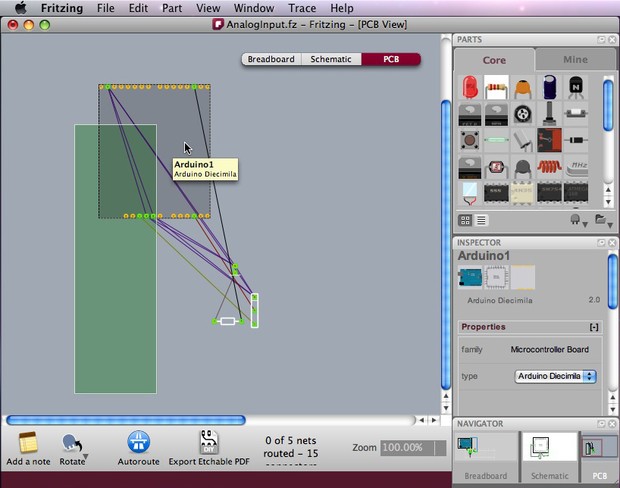
Task: Click the parts bin scroll up arrow
Action: coord(609,190)
